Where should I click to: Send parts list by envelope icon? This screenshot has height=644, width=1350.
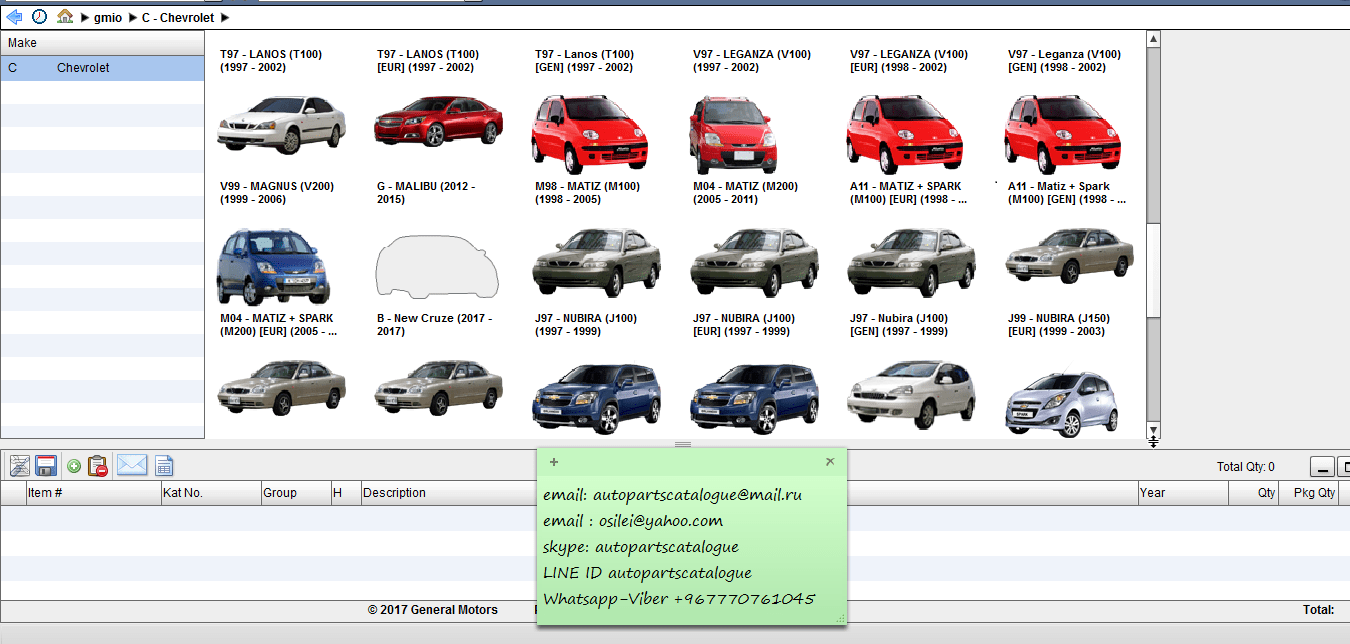[x=132, y=465]
